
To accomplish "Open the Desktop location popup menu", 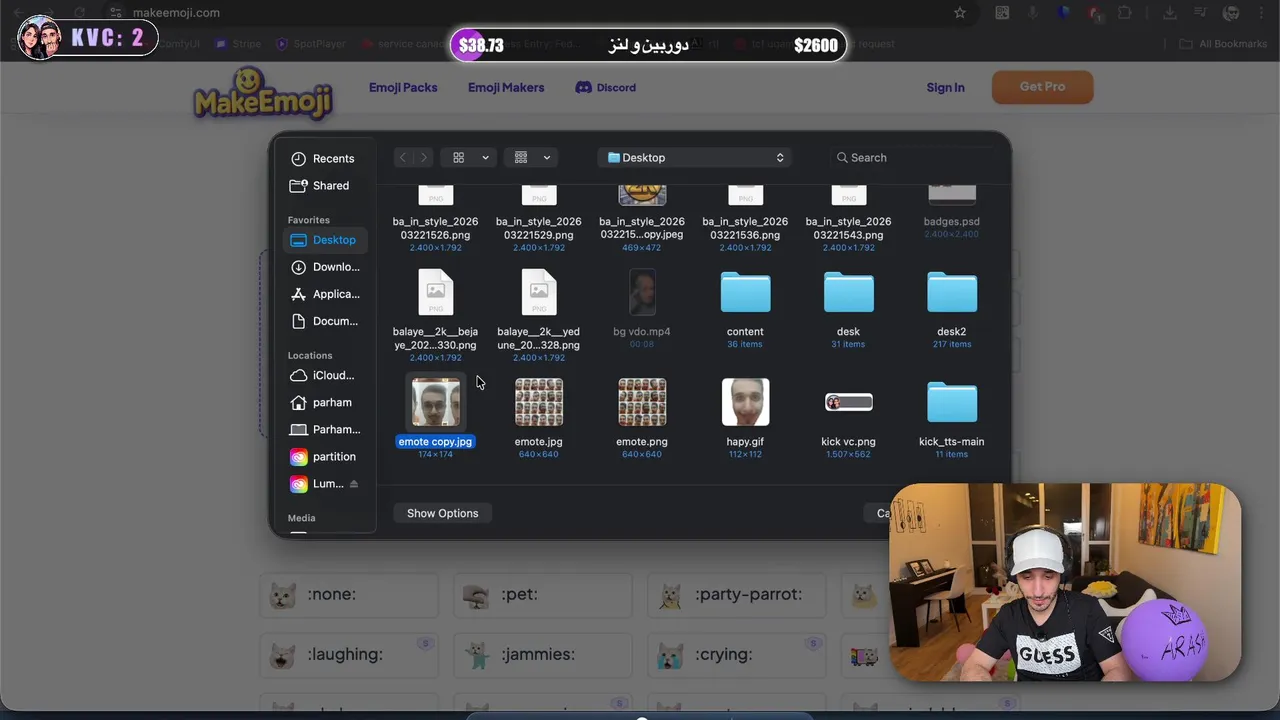I will [x=695, y=157].
